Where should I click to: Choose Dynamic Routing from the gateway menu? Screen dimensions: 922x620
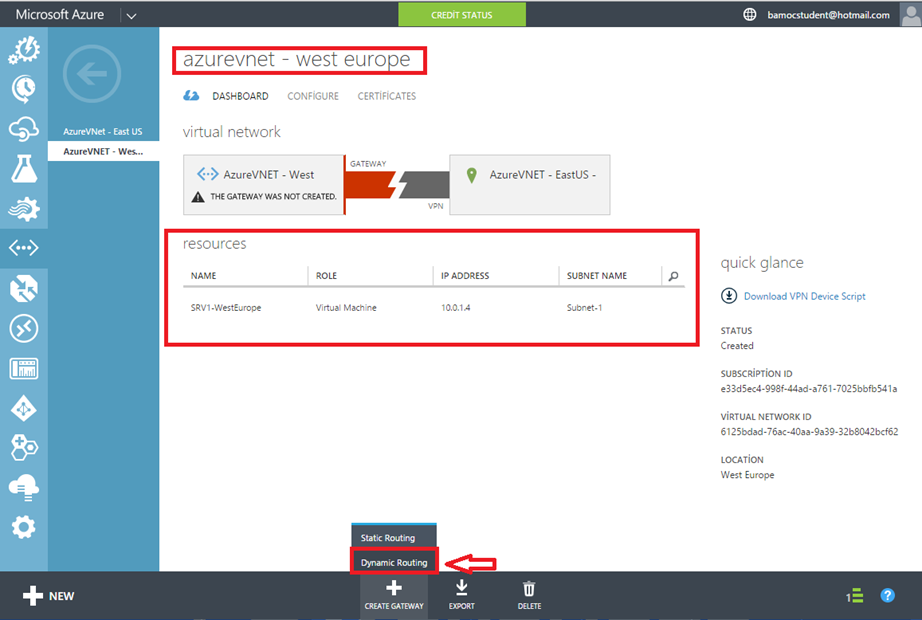tap(394, 562)
